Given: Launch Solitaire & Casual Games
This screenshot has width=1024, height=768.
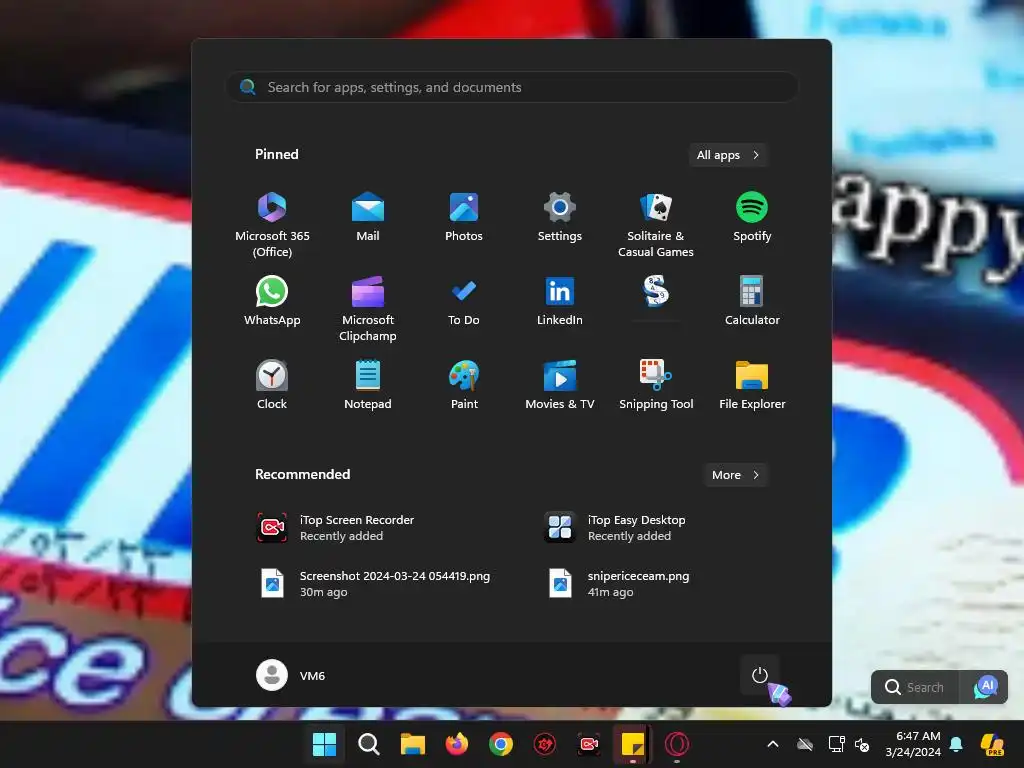Looking at the screenshot, I should tap(656, 224).
